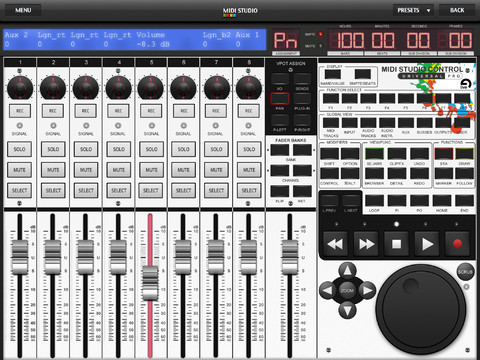Click the BACK button
The width and height of the screenshot is (480, 360).
[x=457, y=10]
